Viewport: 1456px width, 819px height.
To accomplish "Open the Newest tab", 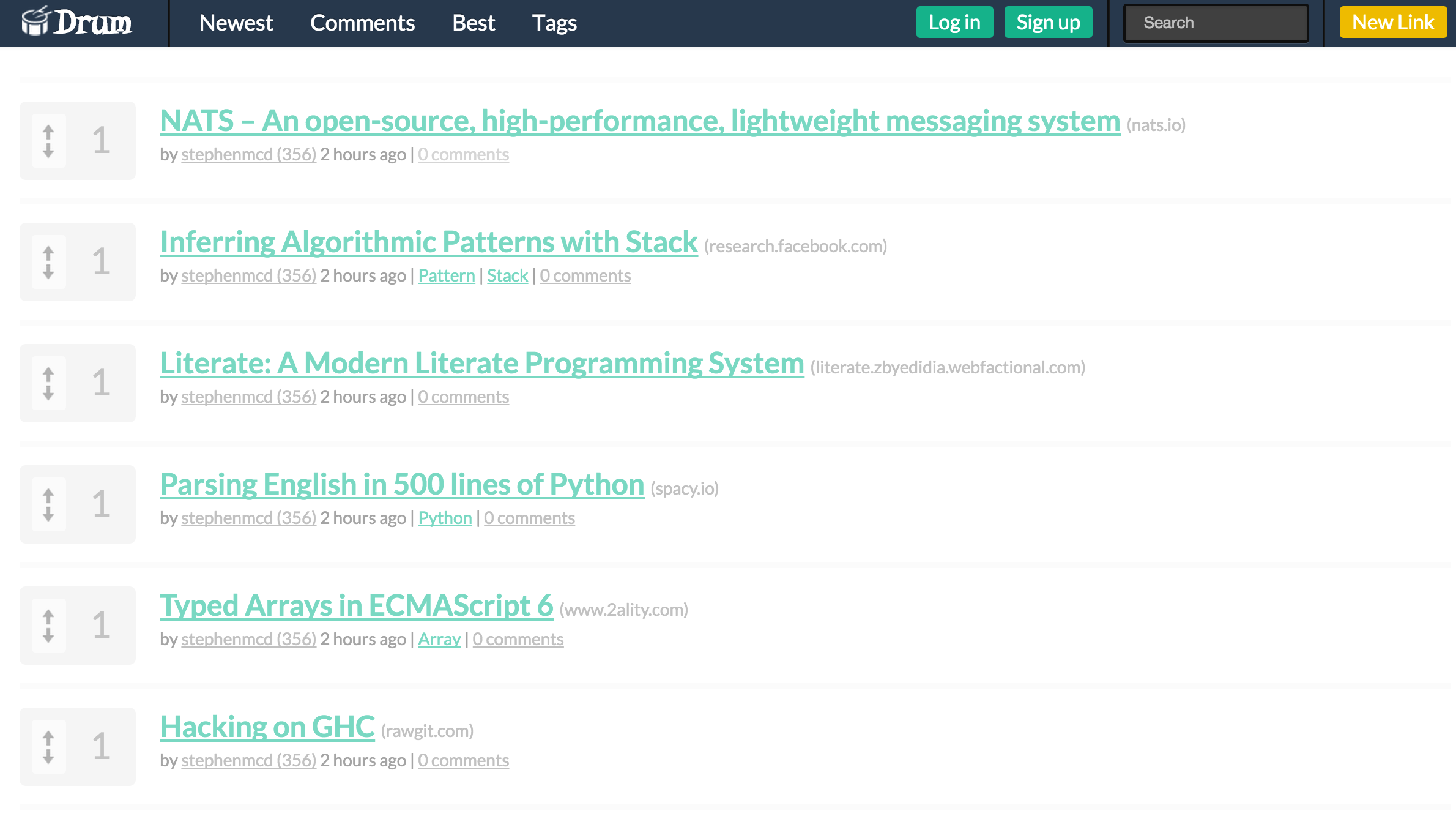I will [236, 23].
